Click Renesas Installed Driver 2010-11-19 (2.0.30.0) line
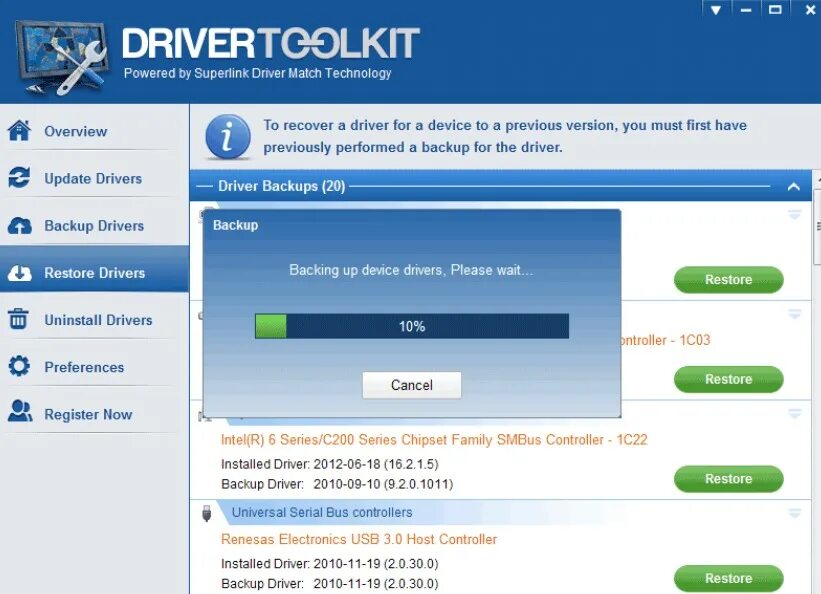The height and width of the screenshot is (594, 821). (329, 564)
